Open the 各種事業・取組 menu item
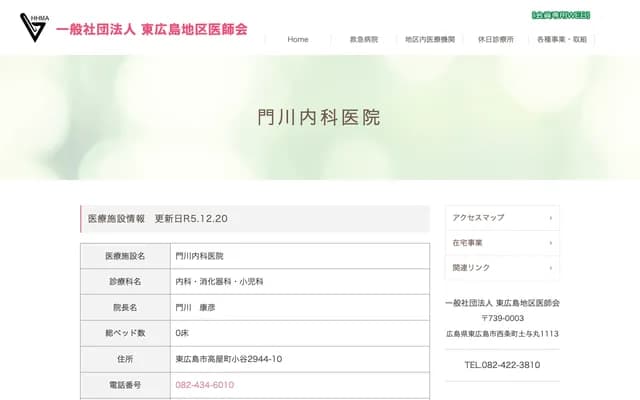The width and height of the screenshot is (640, 400). [x=562, y=39]
